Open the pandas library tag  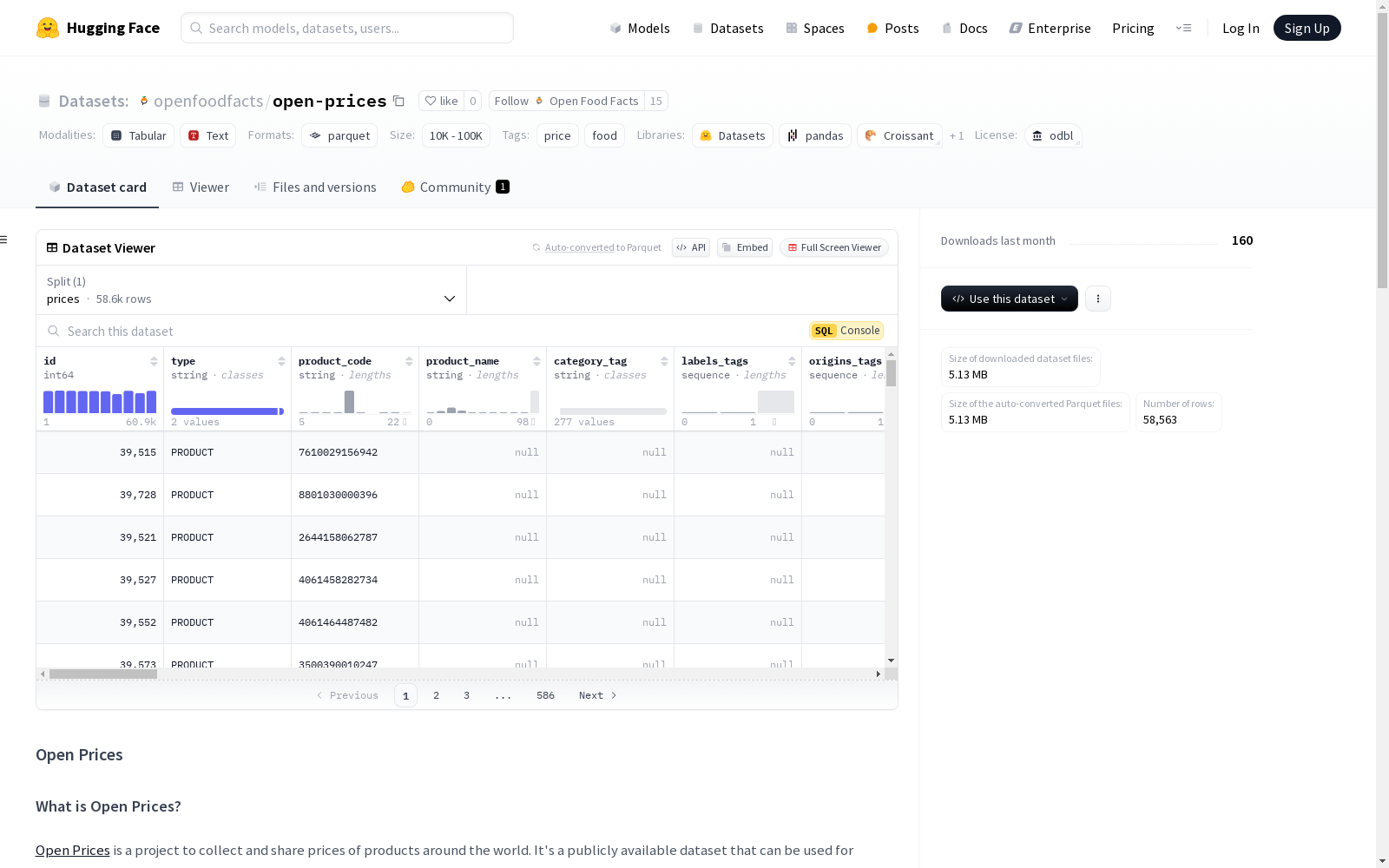[815, 135]
